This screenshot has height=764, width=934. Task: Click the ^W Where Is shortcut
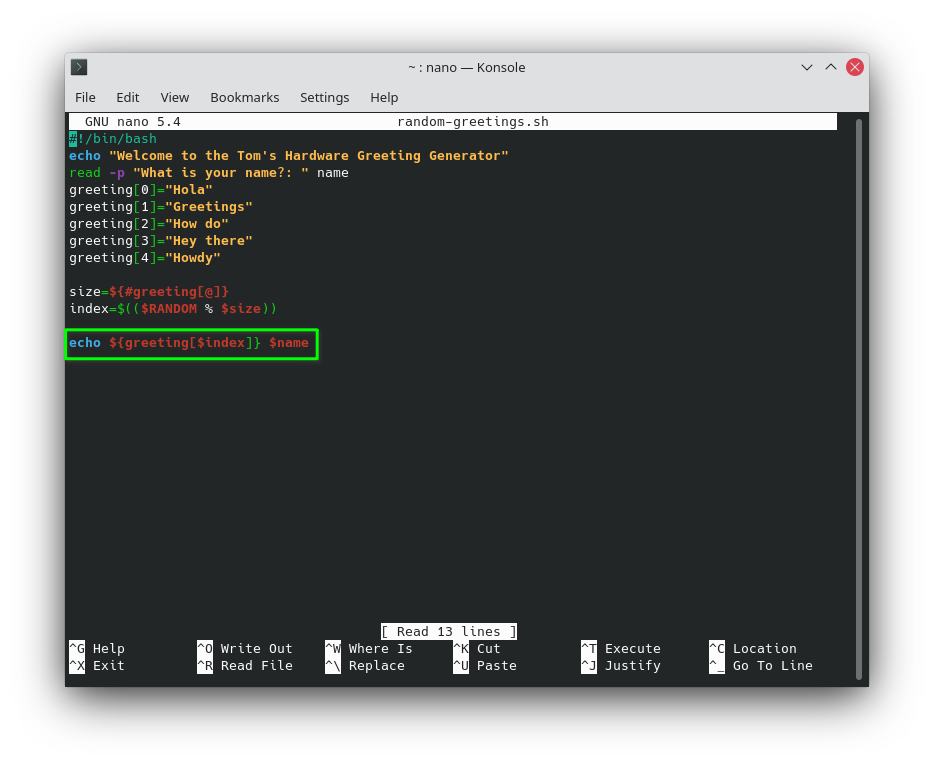pos(368,648)
